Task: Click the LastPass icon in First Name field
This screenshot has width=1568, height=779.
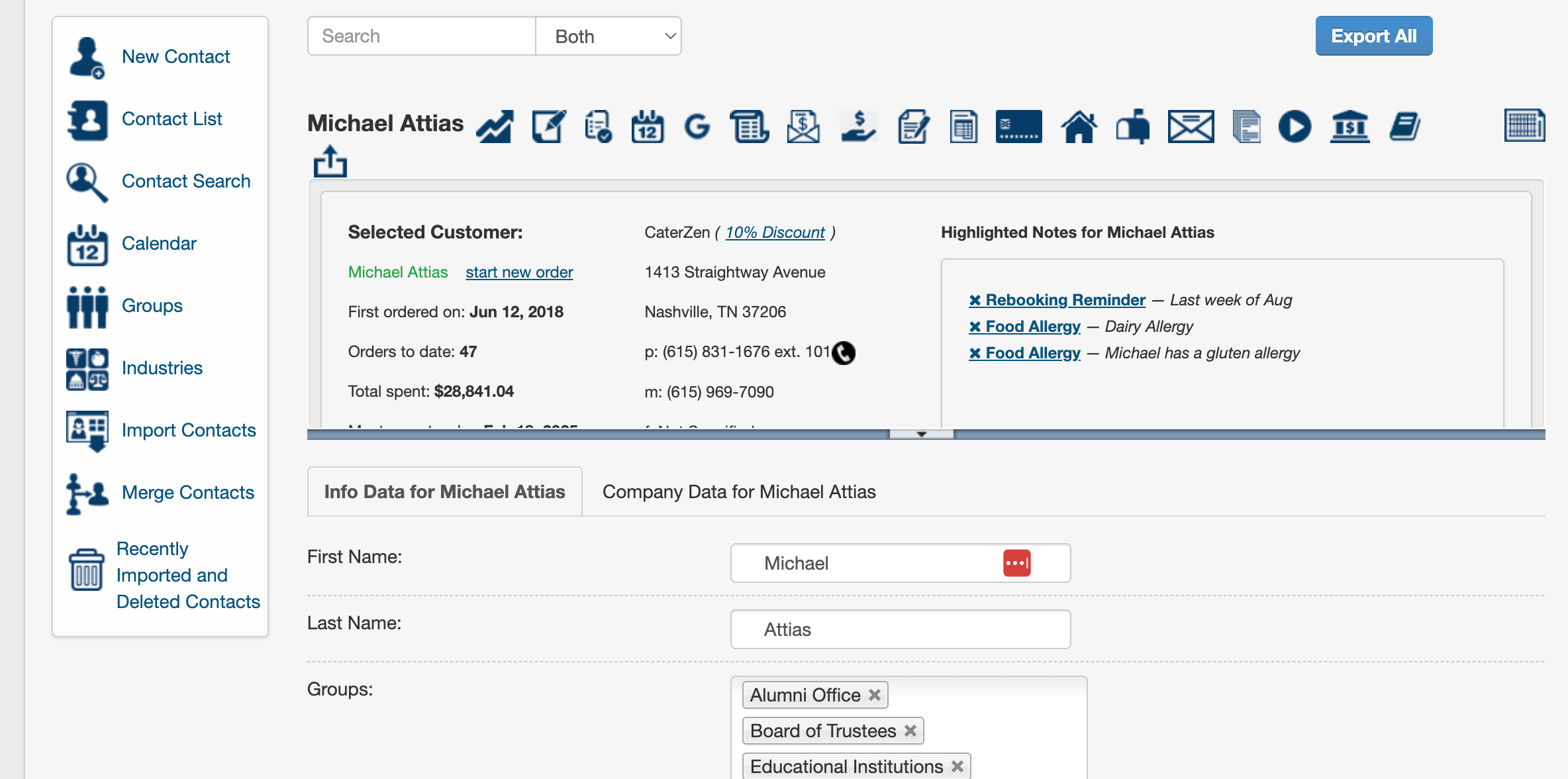Action: pyautogui.click(x=1016, y=563)
